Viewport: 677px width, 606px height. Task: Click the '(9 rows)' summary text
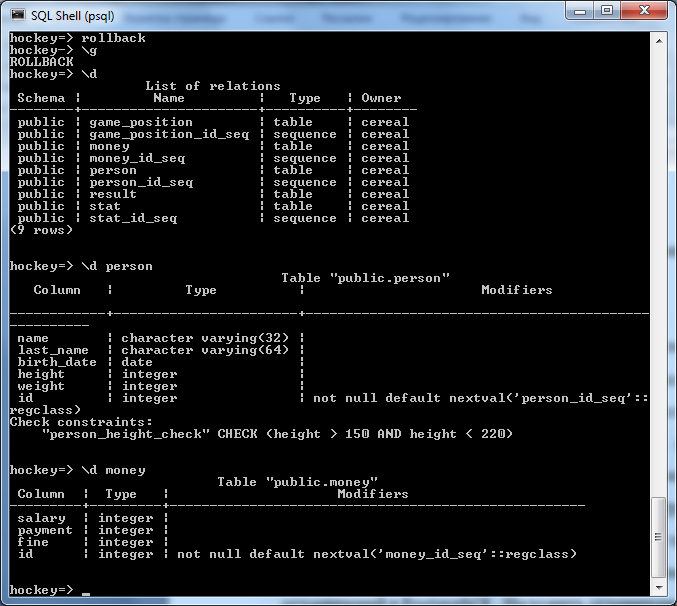coord(41,230)
